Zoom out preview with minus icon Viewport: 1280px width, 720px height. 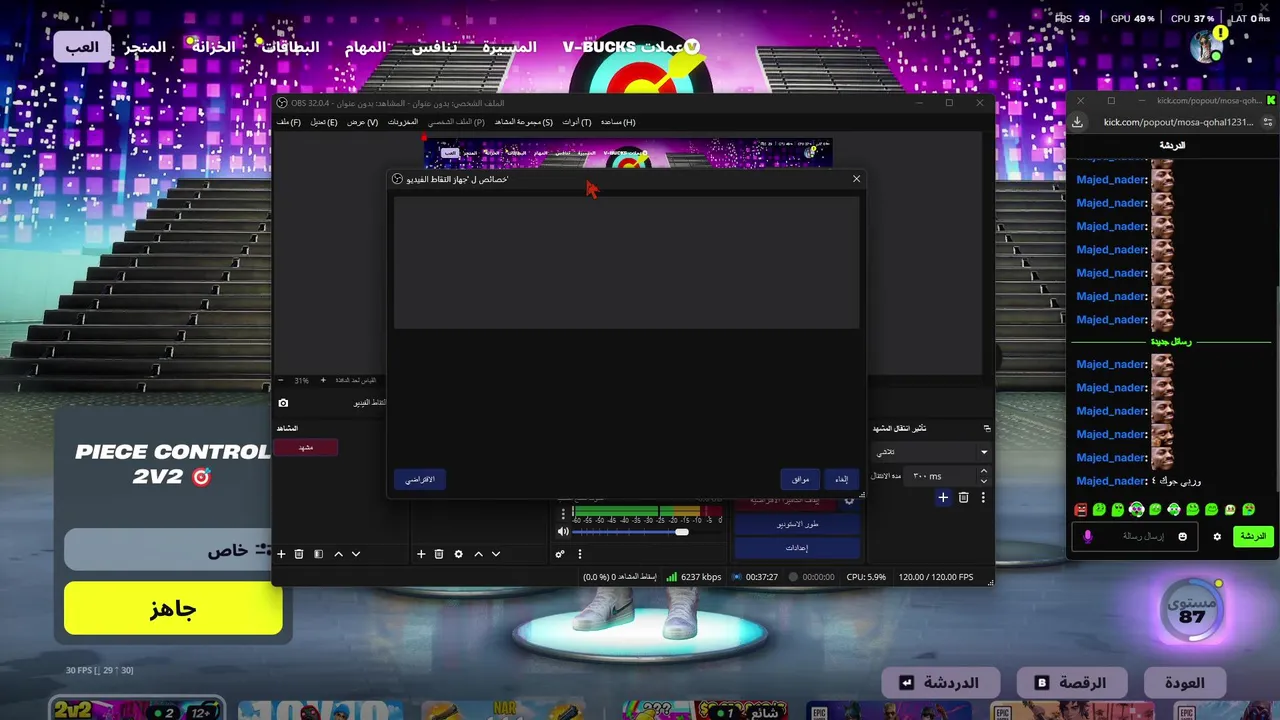click(x=280, y=381)
